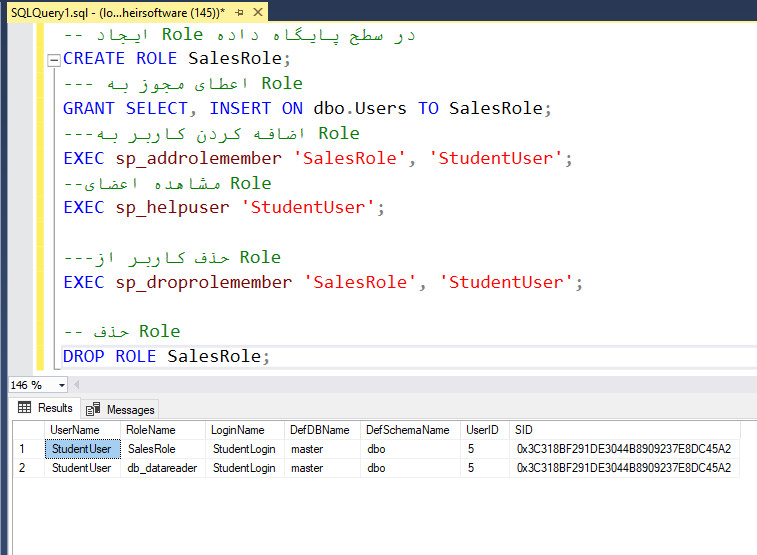Click the GRANT SELECT, INSERT line
This screenshot has width=757, height=555.
click(307, 108)
